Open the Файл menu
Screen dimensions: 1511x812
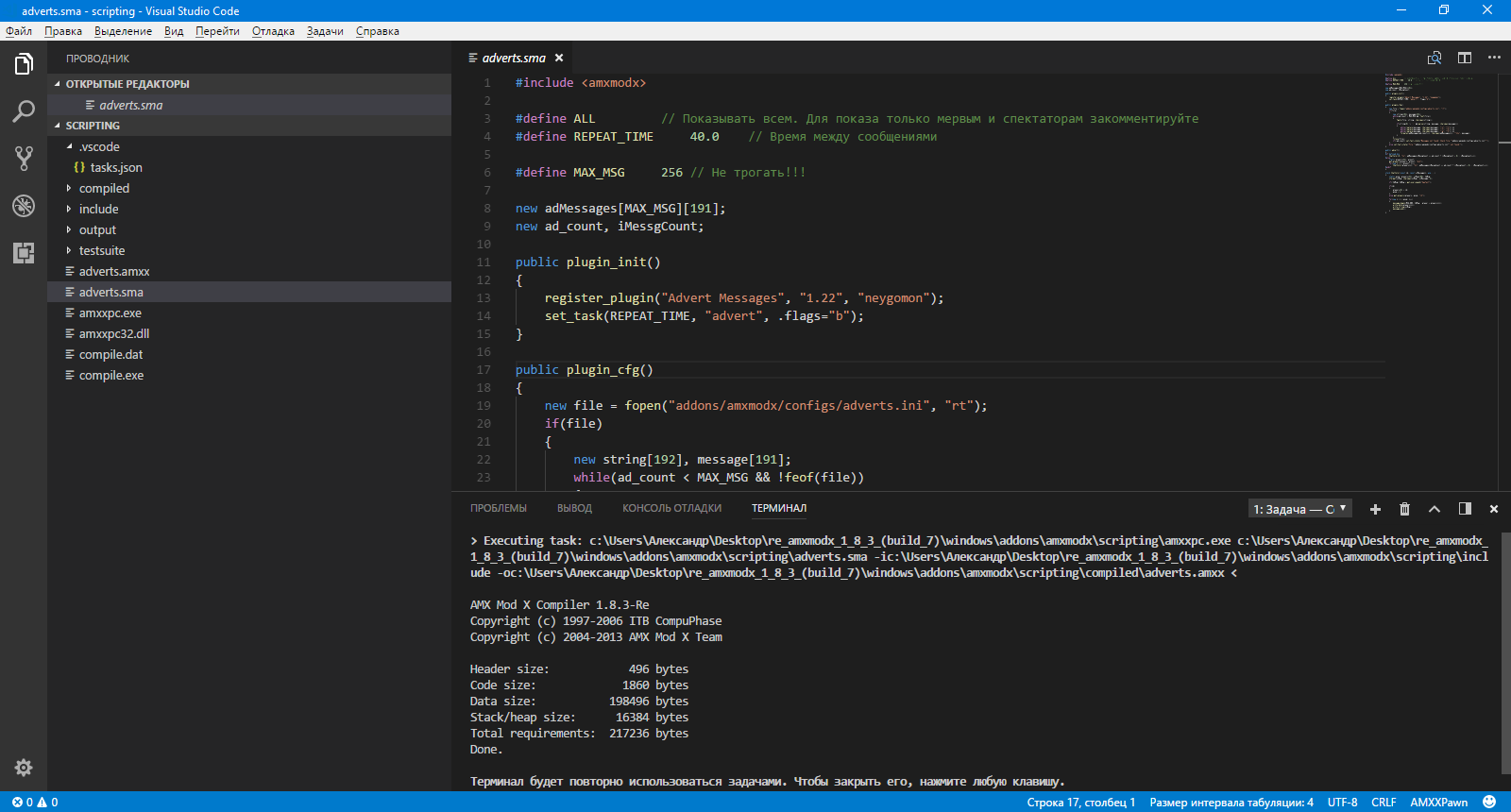coord(19,31)
